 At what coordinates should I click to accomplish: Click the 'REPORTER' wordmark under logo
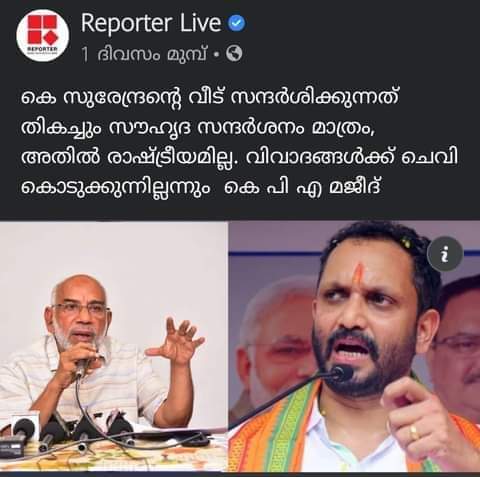click(42, 49)
